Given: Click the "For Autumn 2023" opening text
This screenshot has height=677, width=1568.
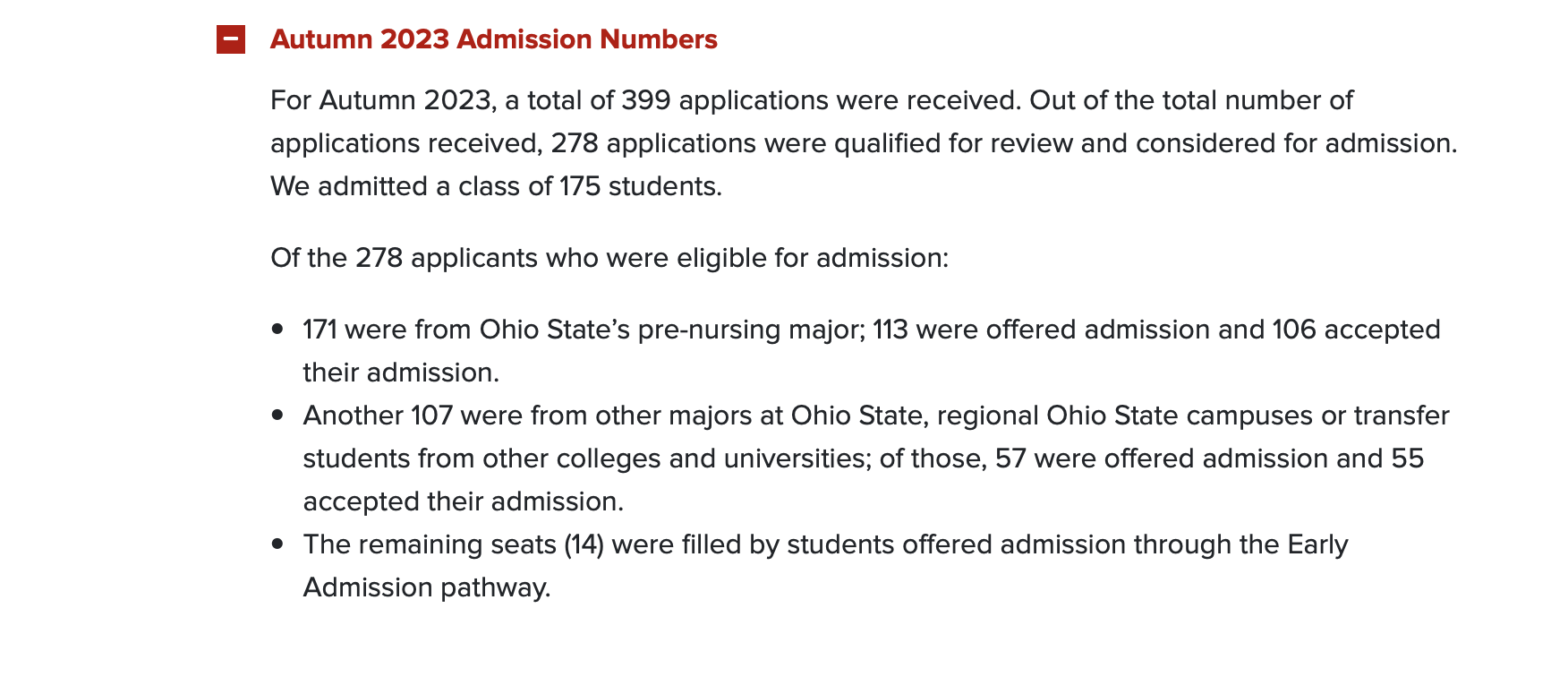Looking at the screenshot, I should click(x=382, y=100).
